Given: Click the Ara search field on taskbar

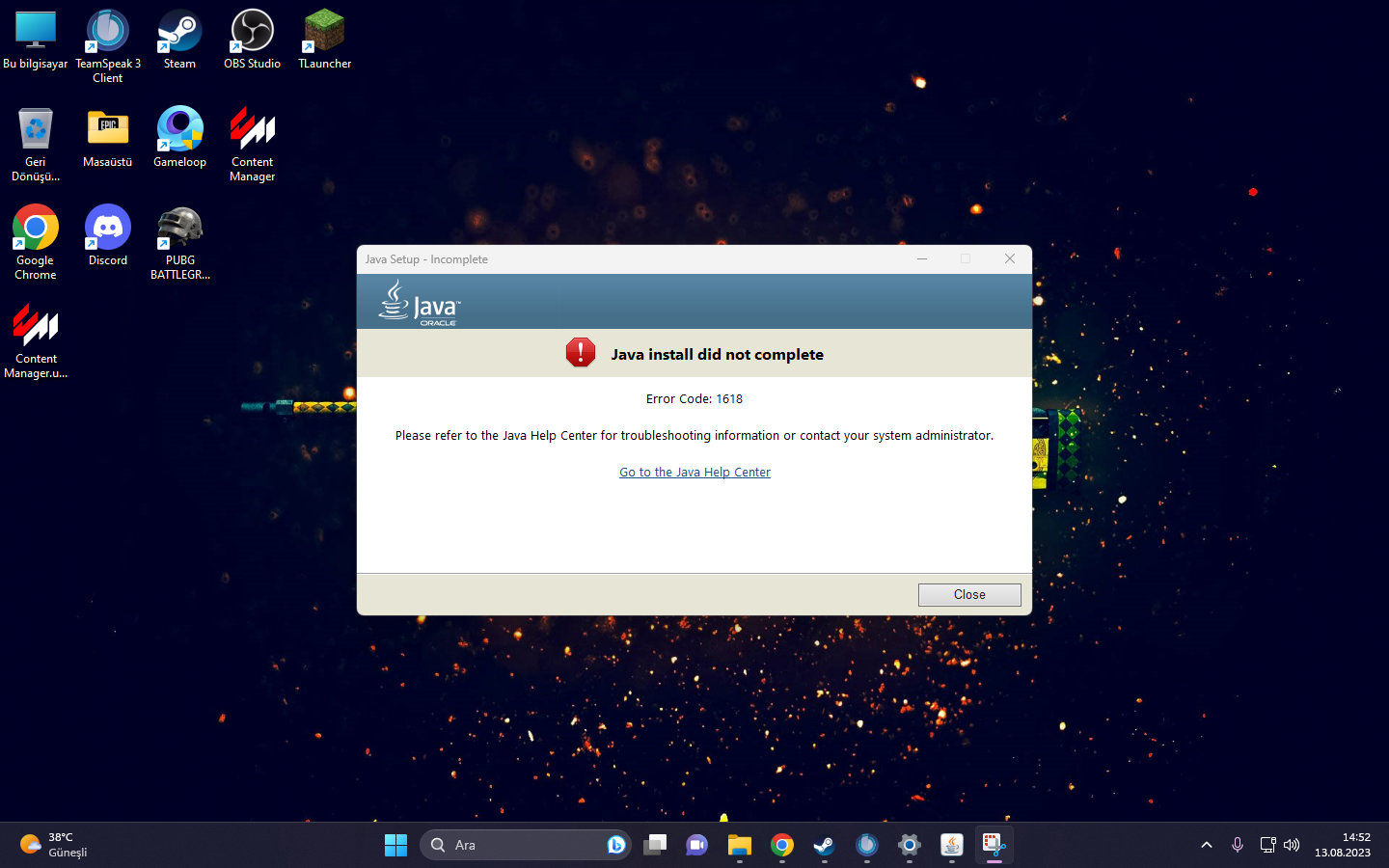Looking at the screenshot, I should pyautogui.click(x=526, y=845).
